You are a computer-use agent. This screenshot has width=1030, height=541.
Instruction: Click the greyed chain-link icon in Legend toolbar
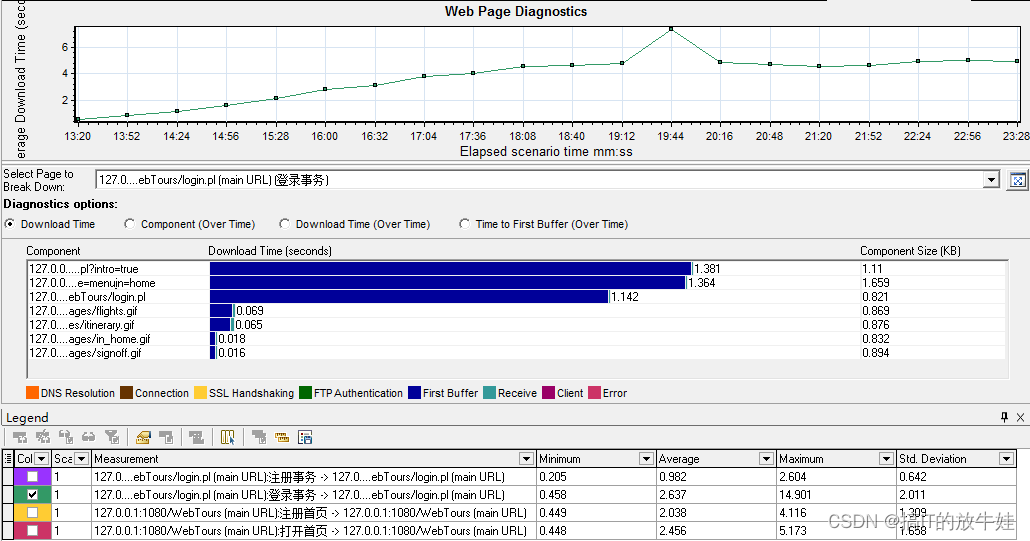tap(89, 437)
